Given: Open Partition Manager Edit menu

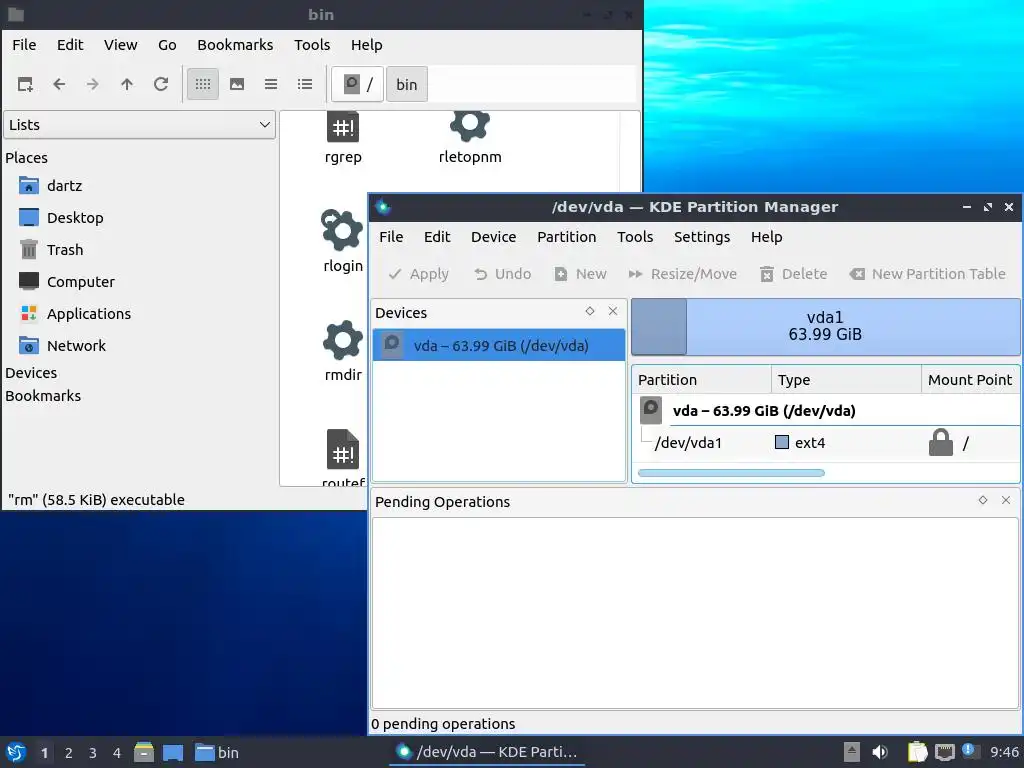Looking at the screenshot, I should pos(437,237).
